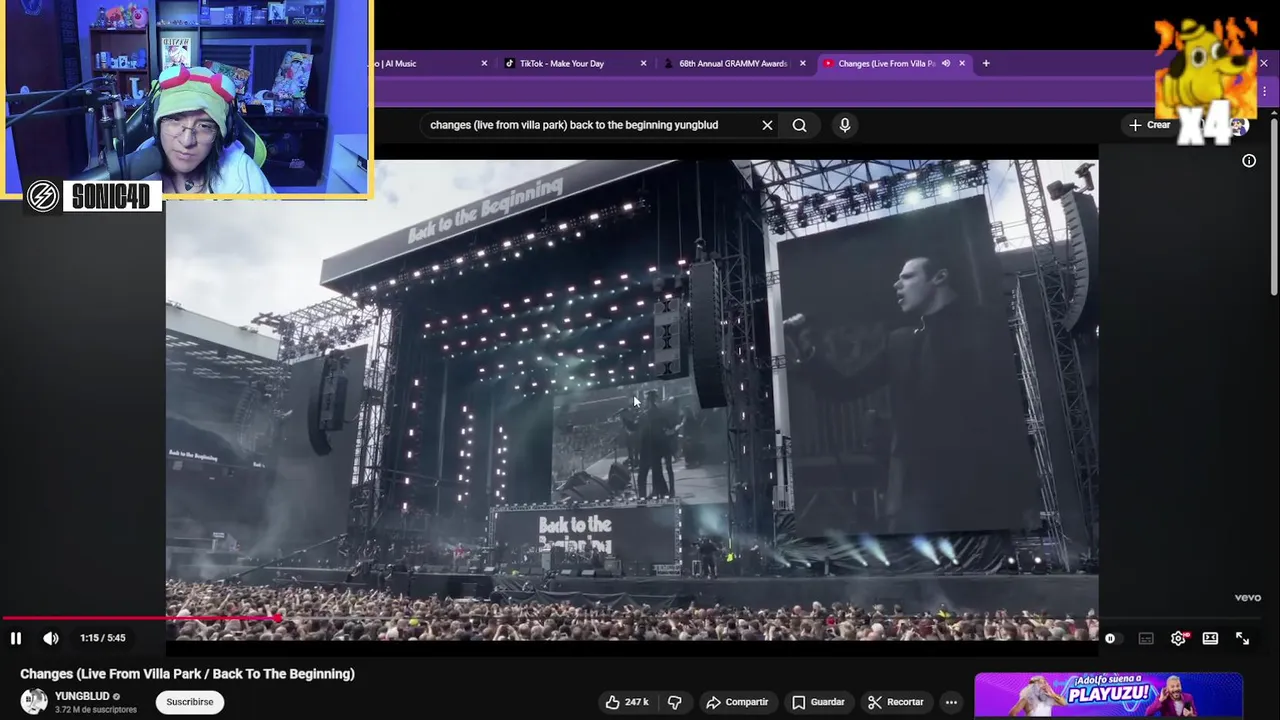Close the AI Music tab
The image size is (1280, 720).
coord(484,63)
